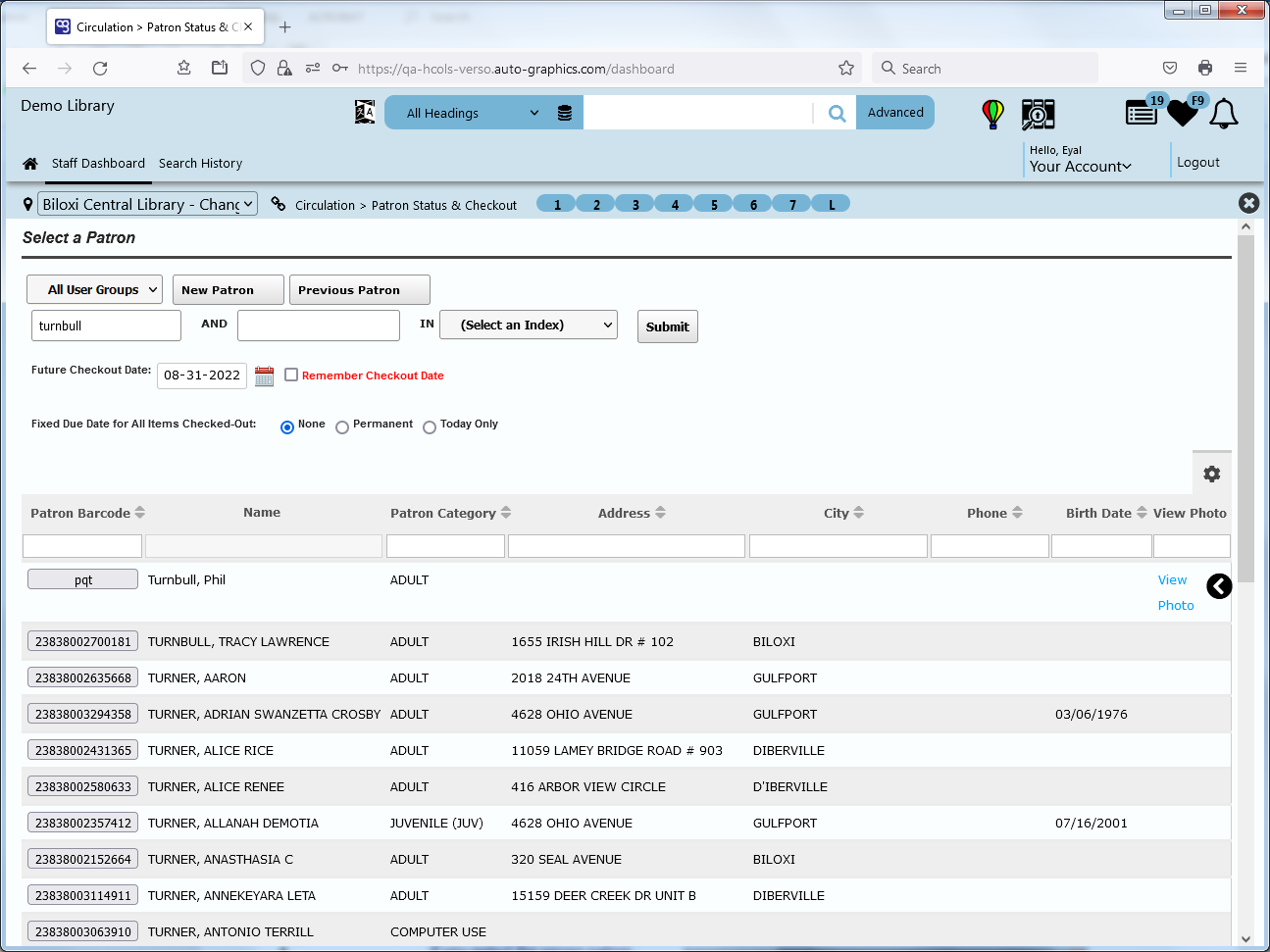Click the Submit button

click(x=668, y=326)
